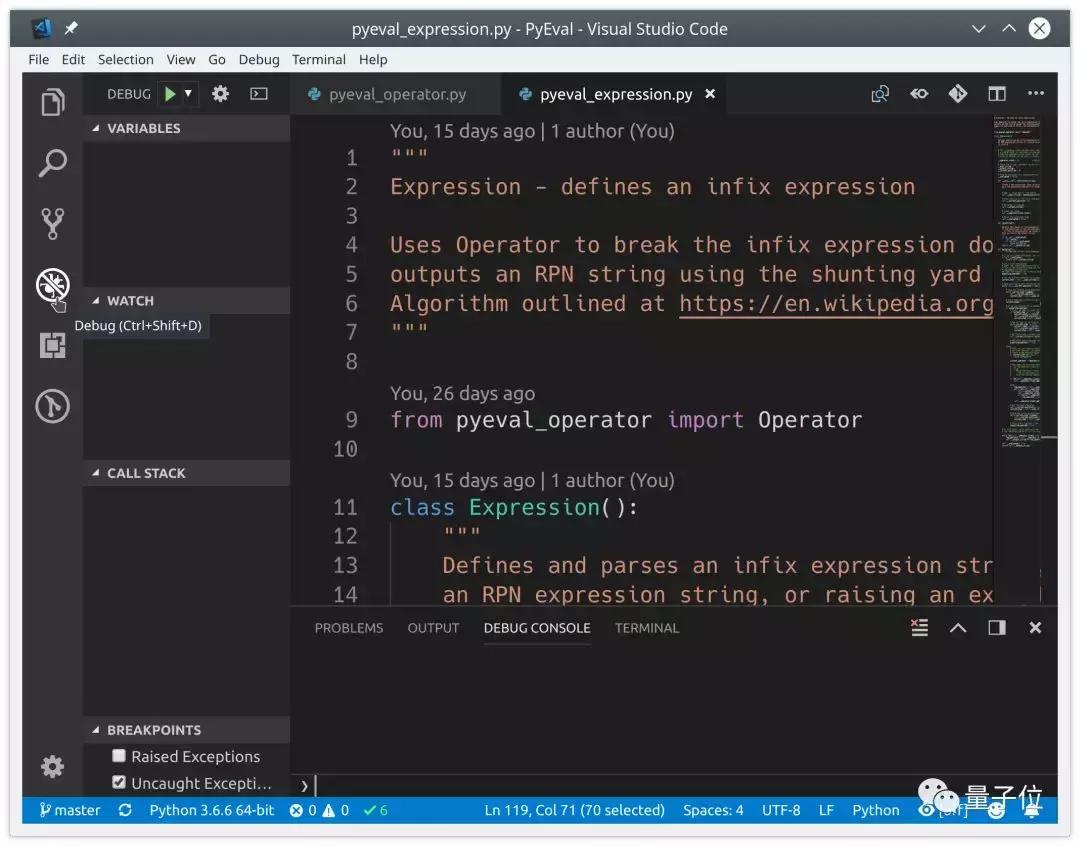The height and width of the screenshot is (846, 1080).
Task: Open the Debug view icon
Action: point(52,284)
